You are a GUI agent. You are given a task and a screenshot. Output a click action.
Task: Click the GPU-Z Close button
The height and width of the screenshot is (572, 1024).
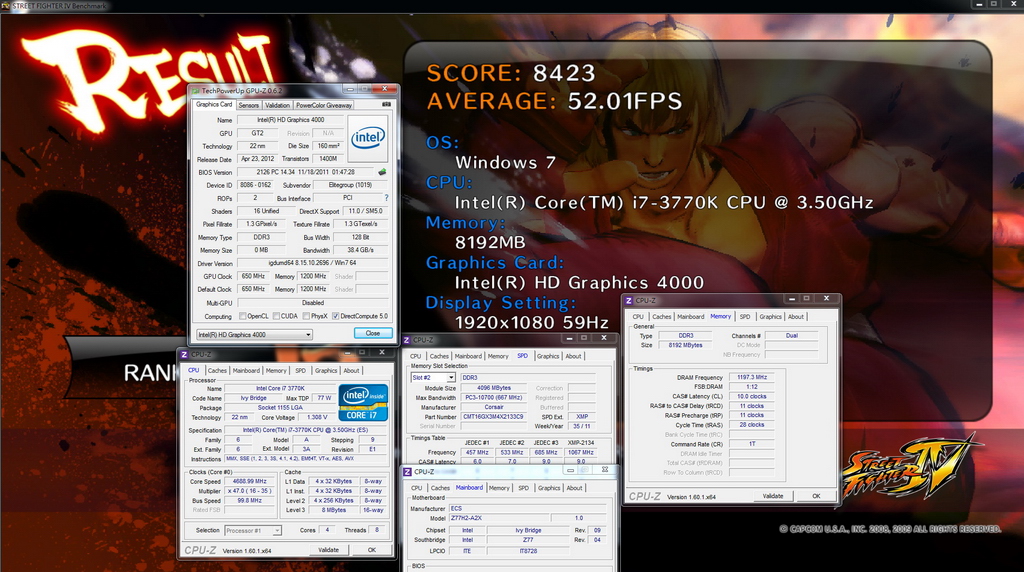coord(373,333)
